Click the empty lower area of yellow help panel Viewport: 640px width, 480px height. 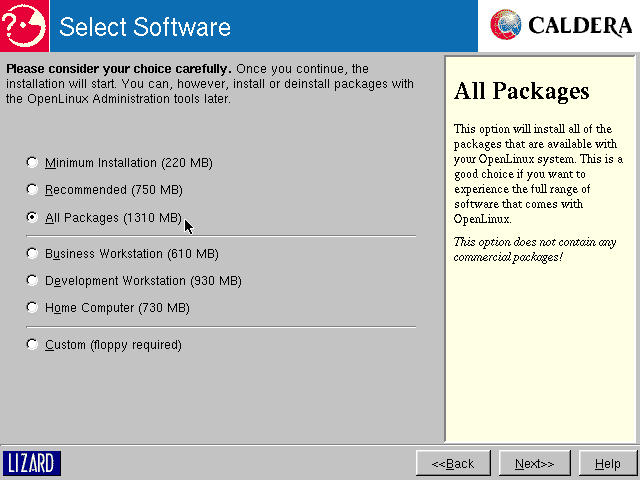click(539, 360)
